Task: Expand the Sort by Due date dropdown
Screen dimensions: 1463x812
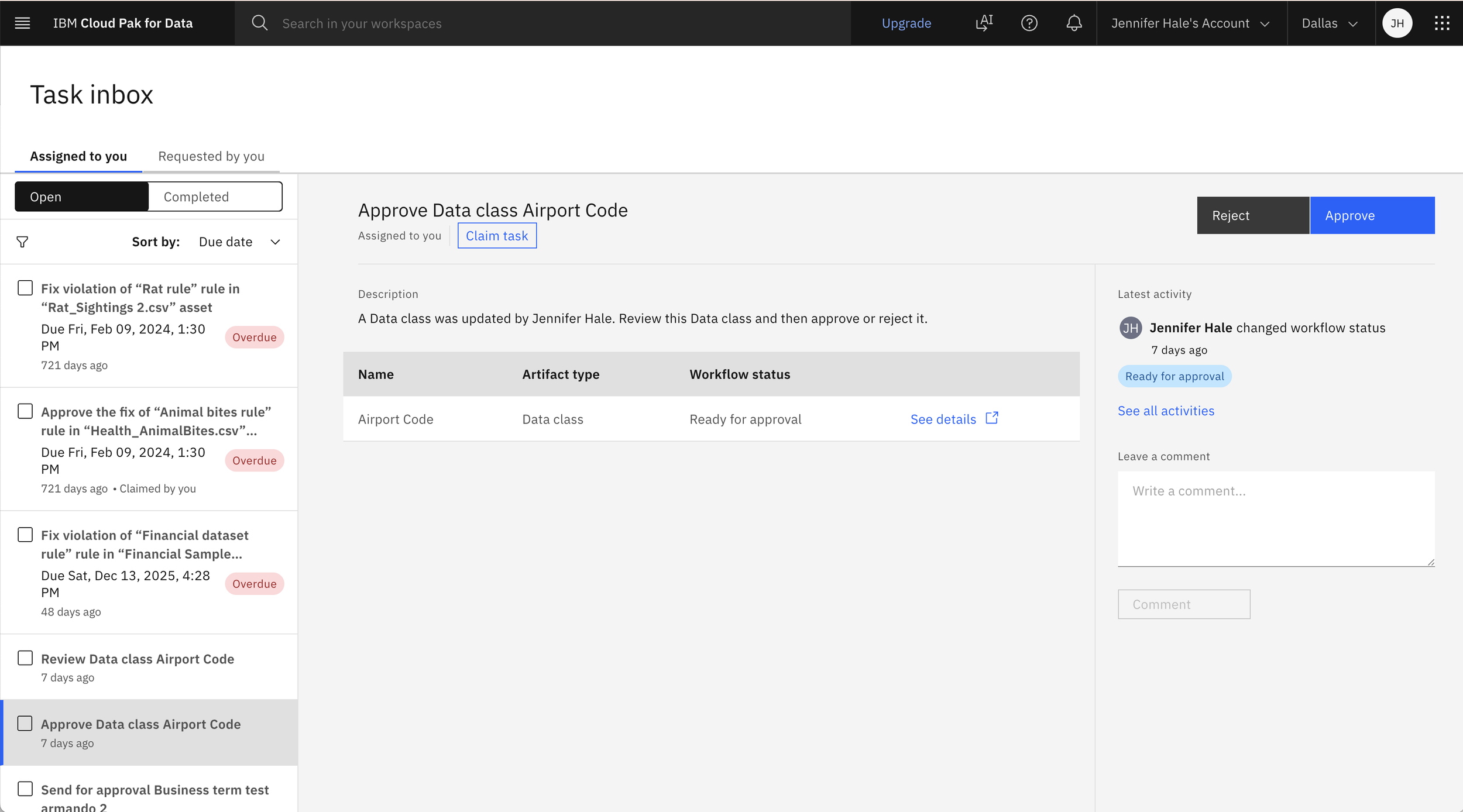Action: pos(239,242)
